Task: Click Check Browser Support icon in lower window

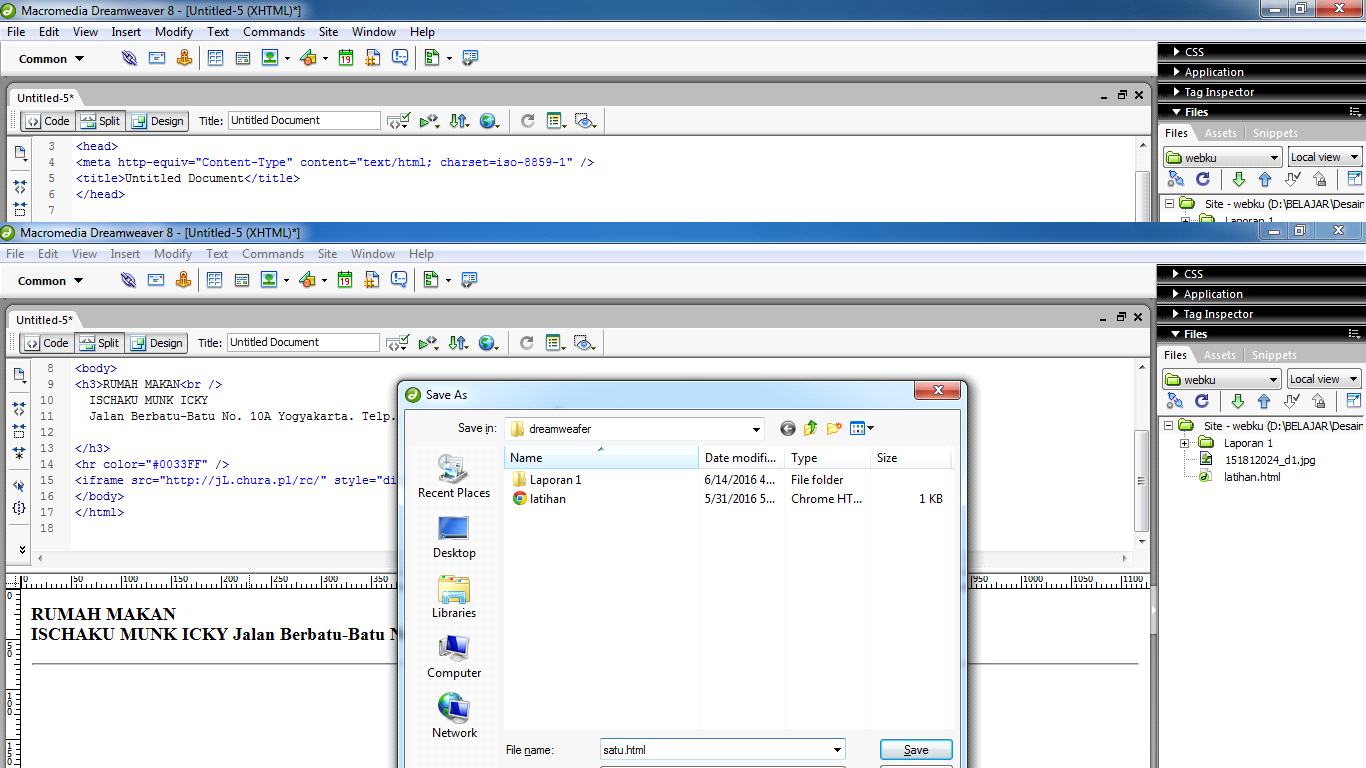Action: click(398, 343)
